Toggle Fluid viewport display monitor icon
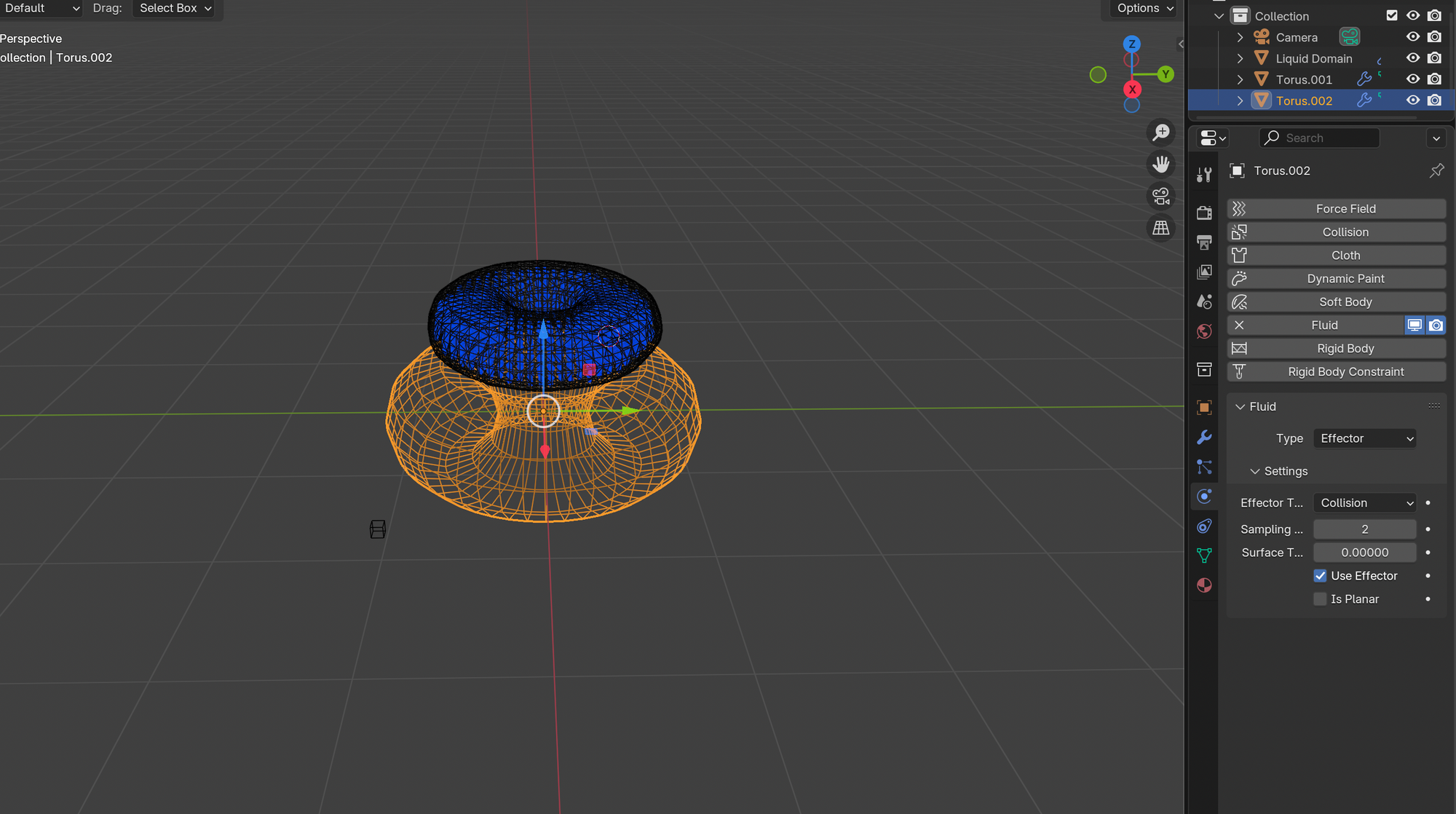This screenshot has height=814, width=1456. [x=1415, y=325]
